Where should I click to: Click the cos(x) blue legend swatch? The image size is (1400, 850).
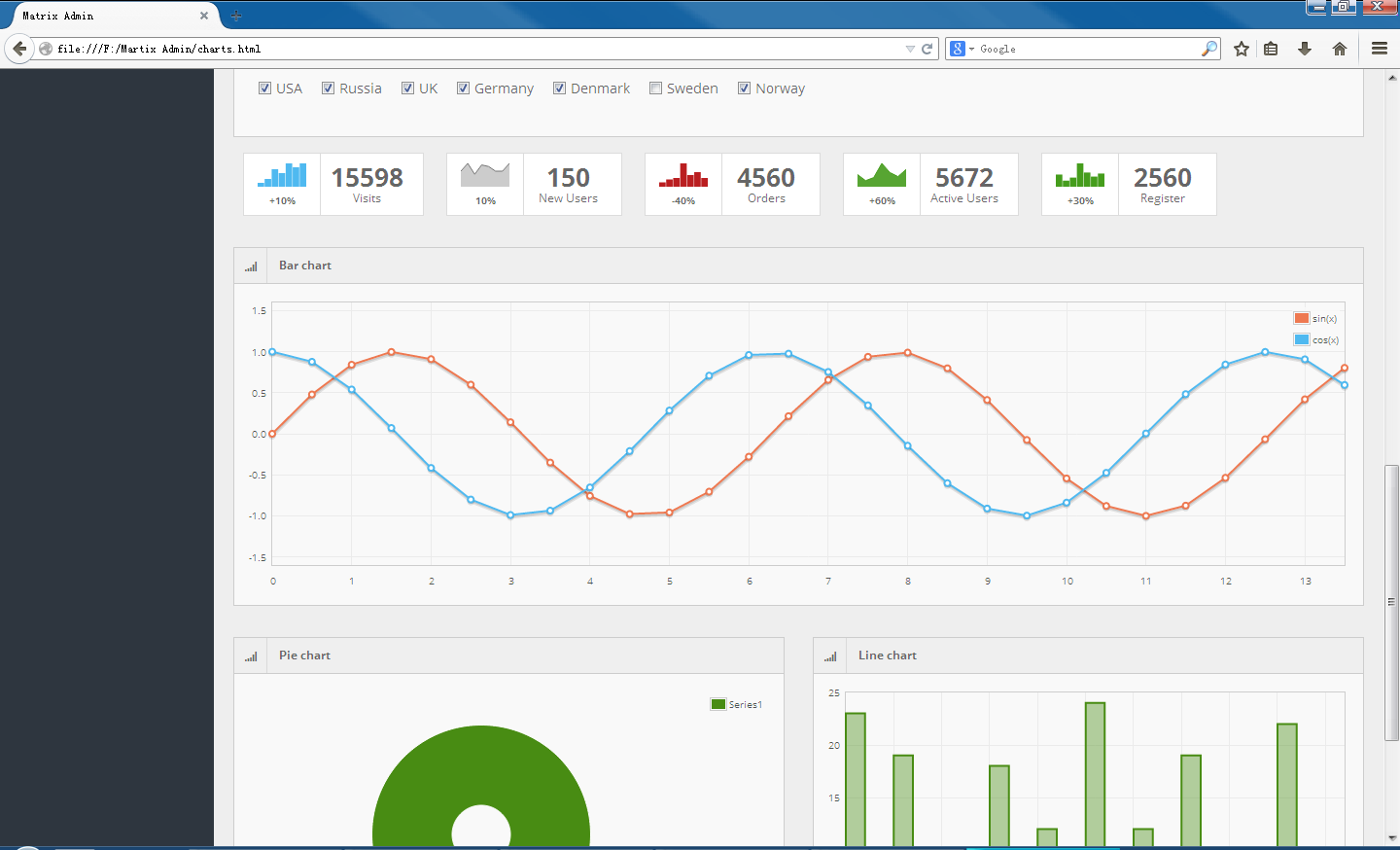click(x=1302, y=339)
